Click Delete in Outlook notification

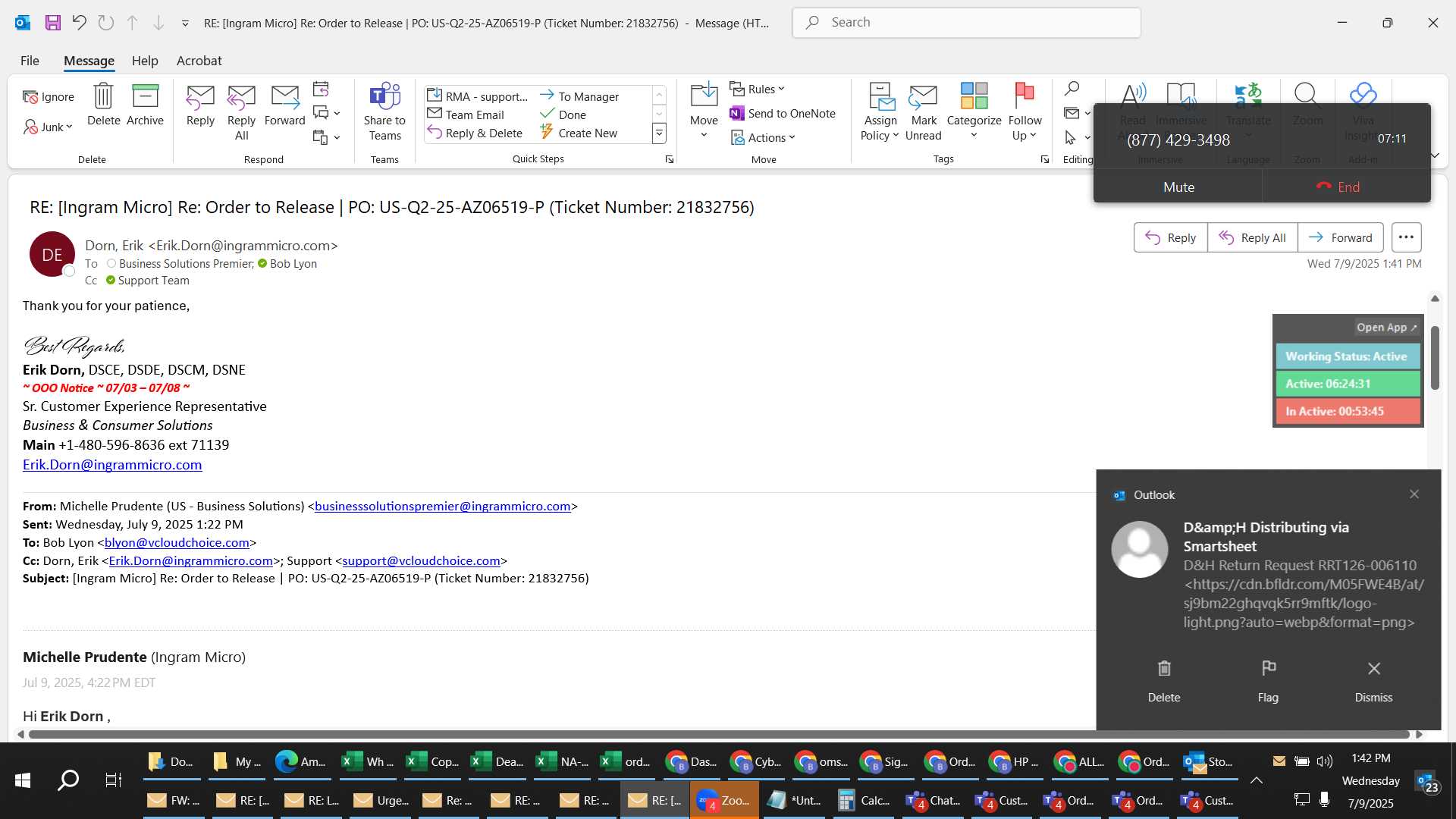click(1164, 681)
